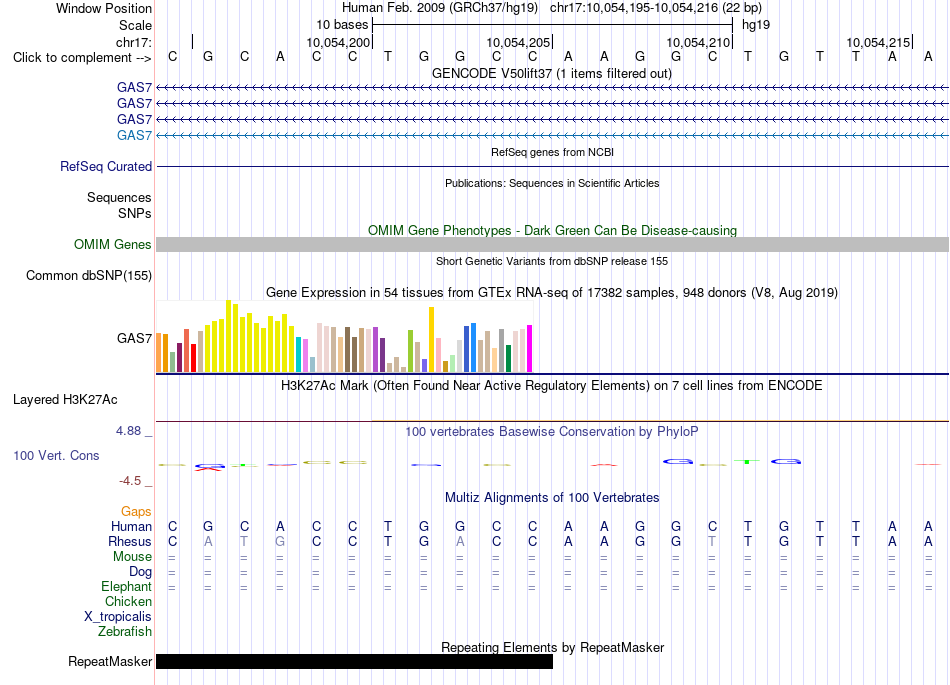Select the Human species row label
The image size is (950, 685).
131,526
